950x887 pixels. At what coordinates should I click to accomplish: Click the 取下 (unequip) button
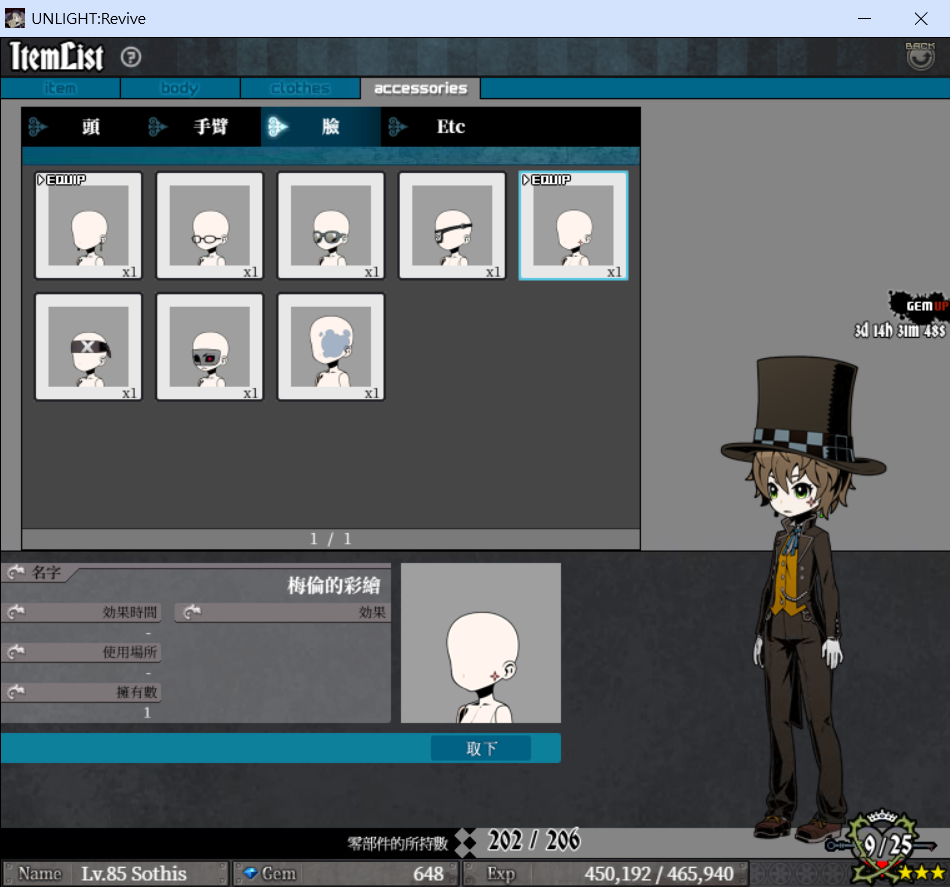coord(481,748)
